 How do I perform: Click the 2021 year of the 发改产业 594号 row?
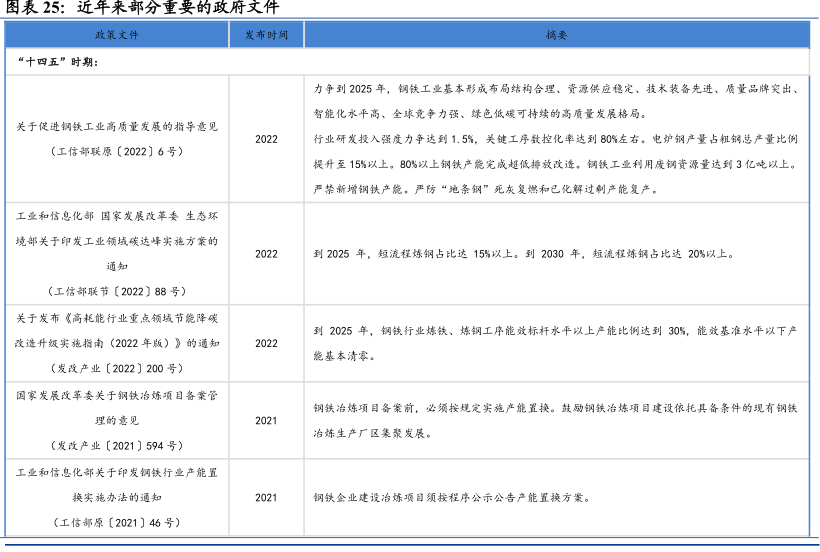tap(266, 421)
